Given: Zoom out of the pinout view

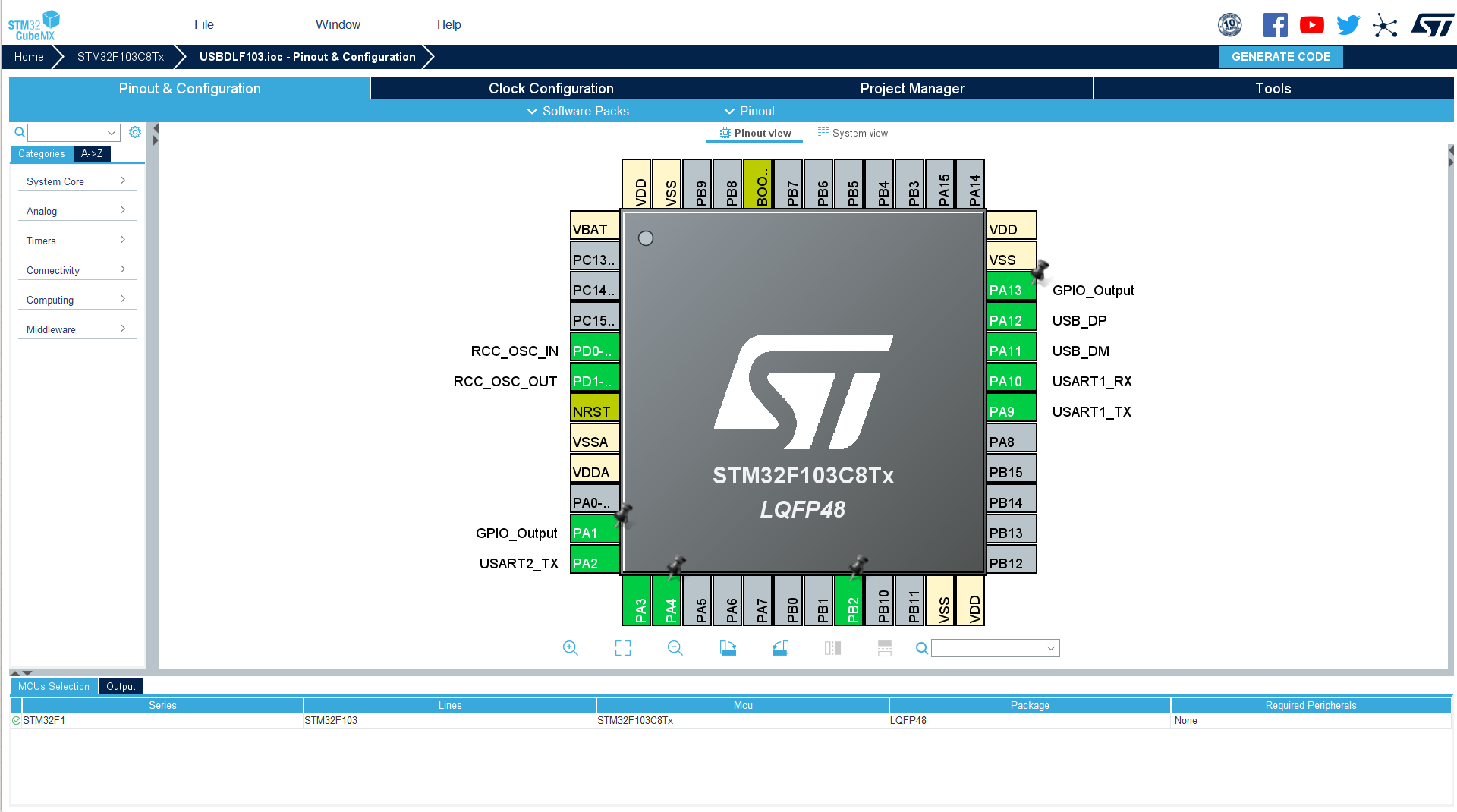Looking at the screenshot, I should 675,648.
